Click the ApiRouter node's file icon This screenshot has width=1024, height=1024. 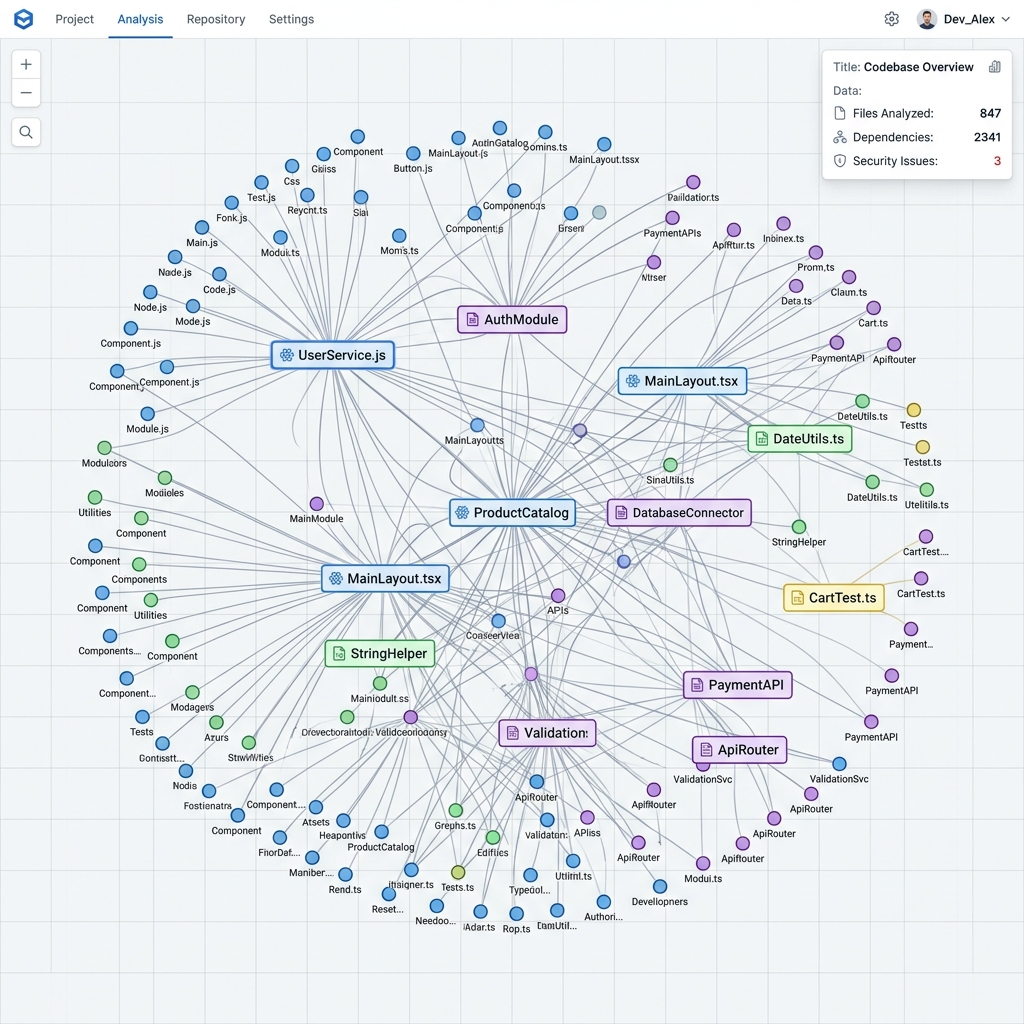[x=706, y=750]
